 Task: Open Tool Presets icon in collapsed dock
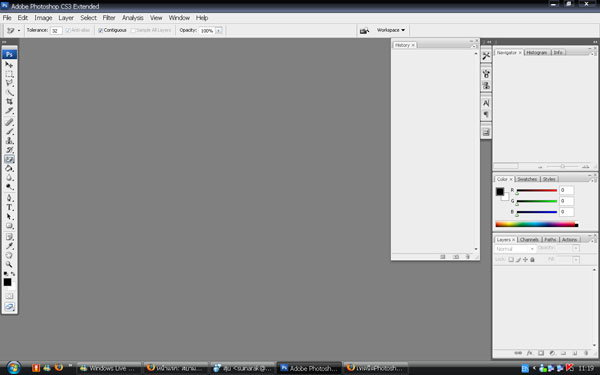coord(486,56)
